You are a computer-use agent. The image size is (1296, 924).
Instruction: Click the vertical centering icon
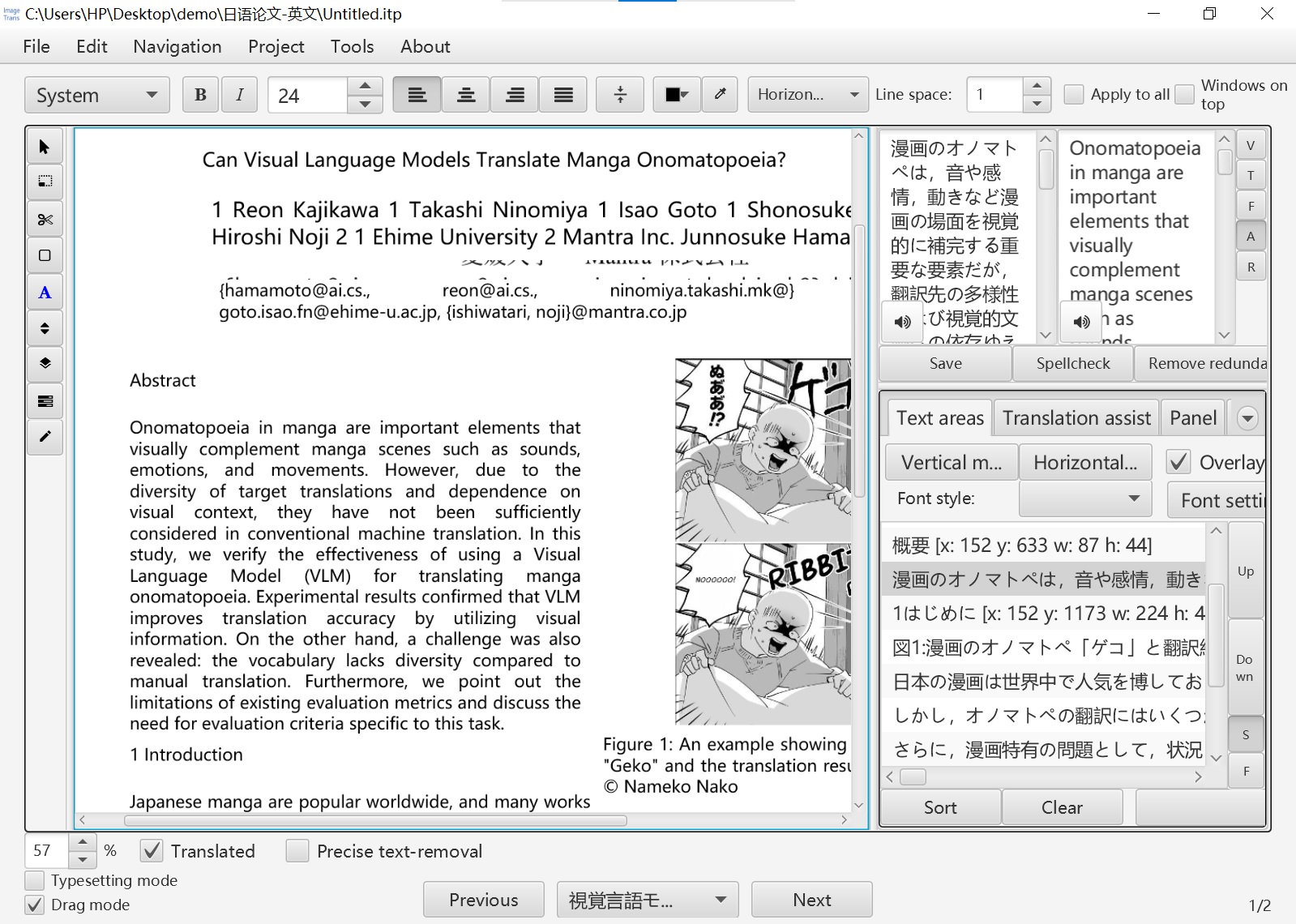[619, 95]
